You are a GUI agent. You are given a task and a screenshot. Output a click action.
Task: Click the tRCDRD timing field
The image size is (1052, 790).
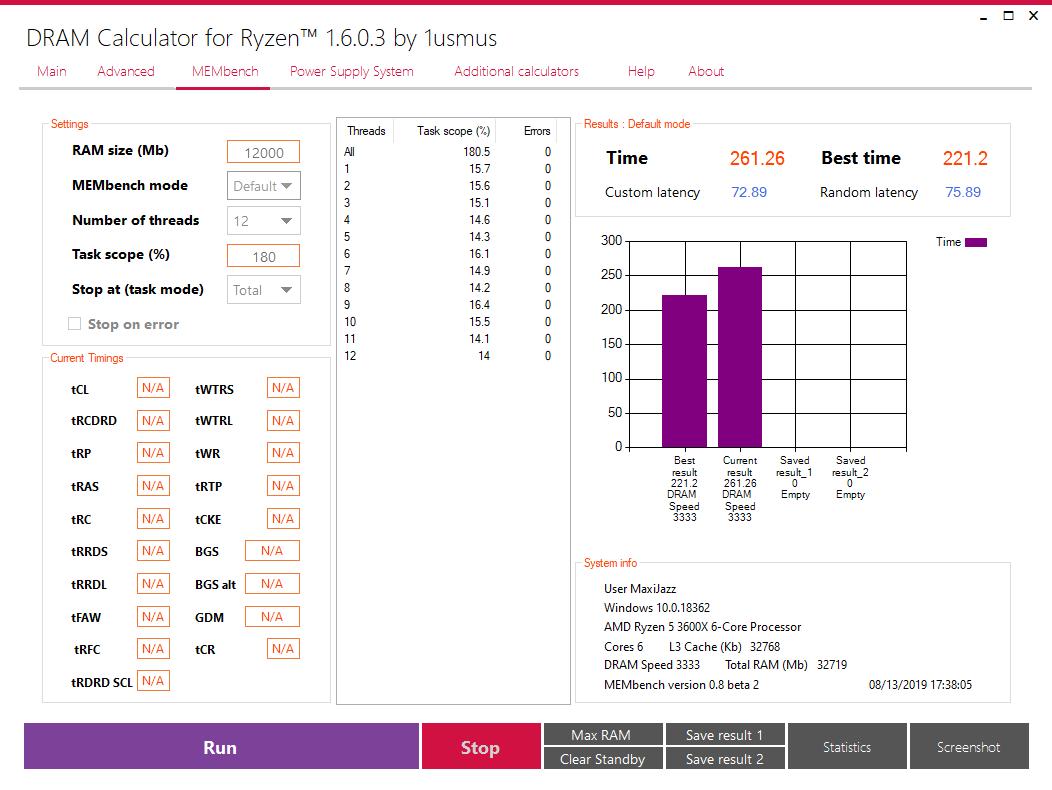(x=154, y=421)
